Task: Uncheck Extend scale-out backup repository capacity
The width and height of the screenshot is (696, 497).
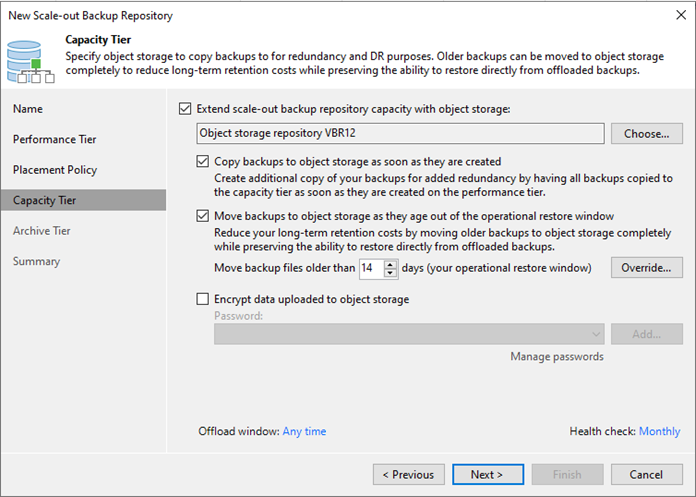Action: 185,109
